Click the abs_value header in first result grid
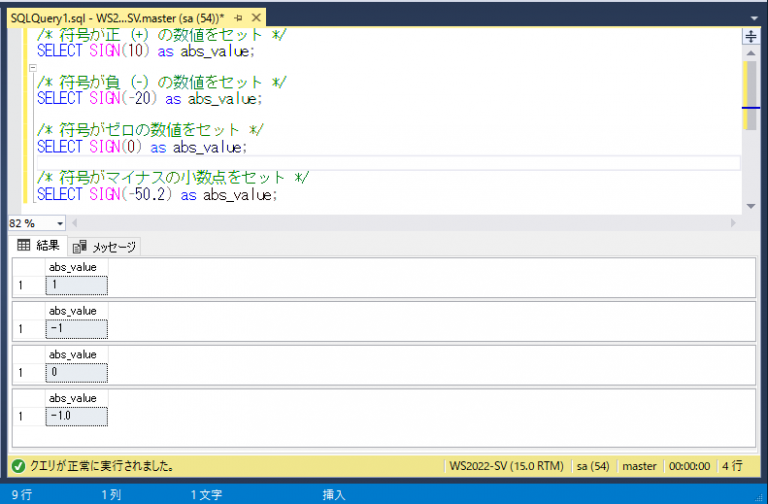Screen dimensions: 768x504 pyautogui.click(x=76, y=267)
